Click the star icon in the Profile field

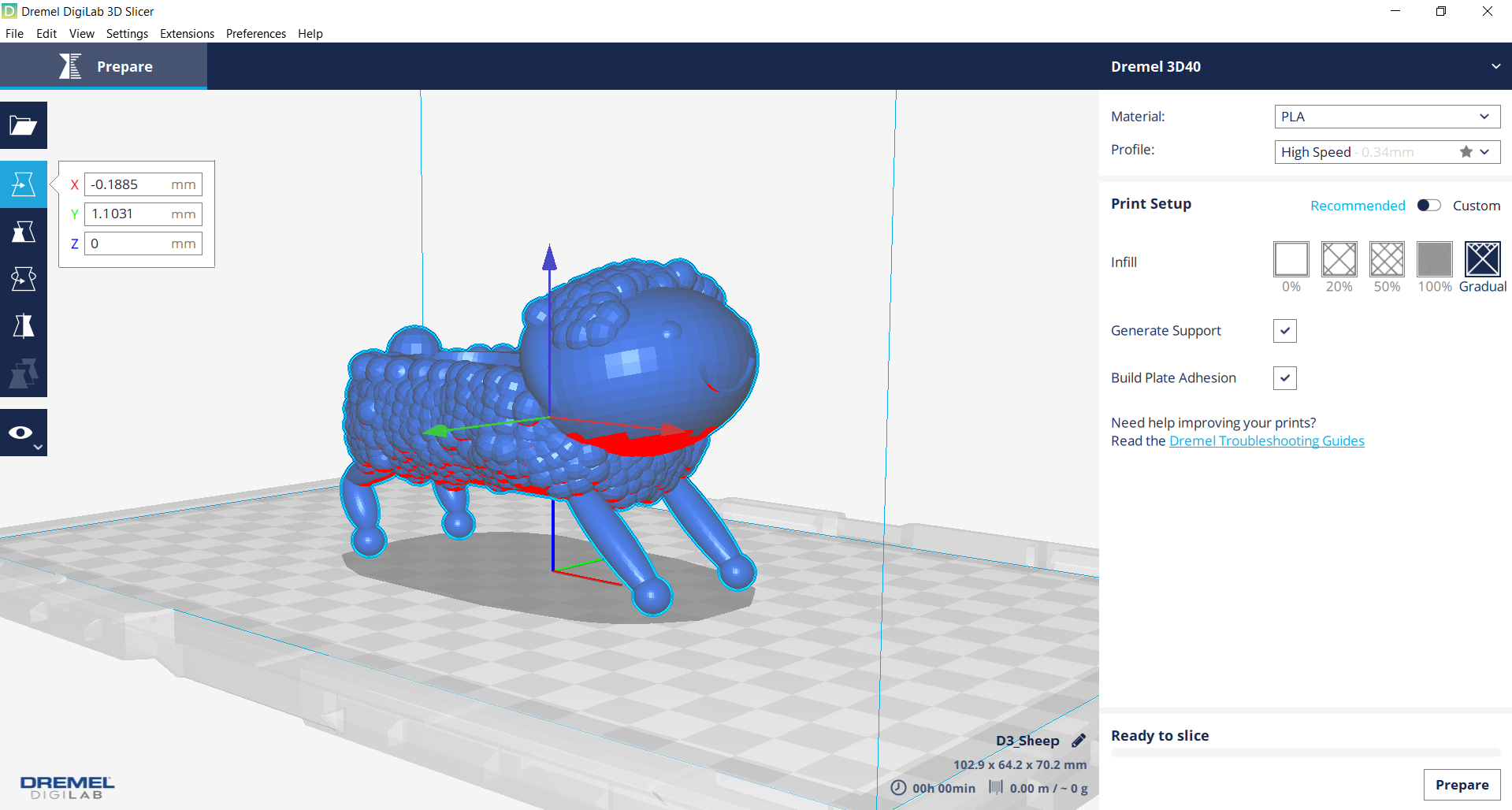(x=1466, y=152)
